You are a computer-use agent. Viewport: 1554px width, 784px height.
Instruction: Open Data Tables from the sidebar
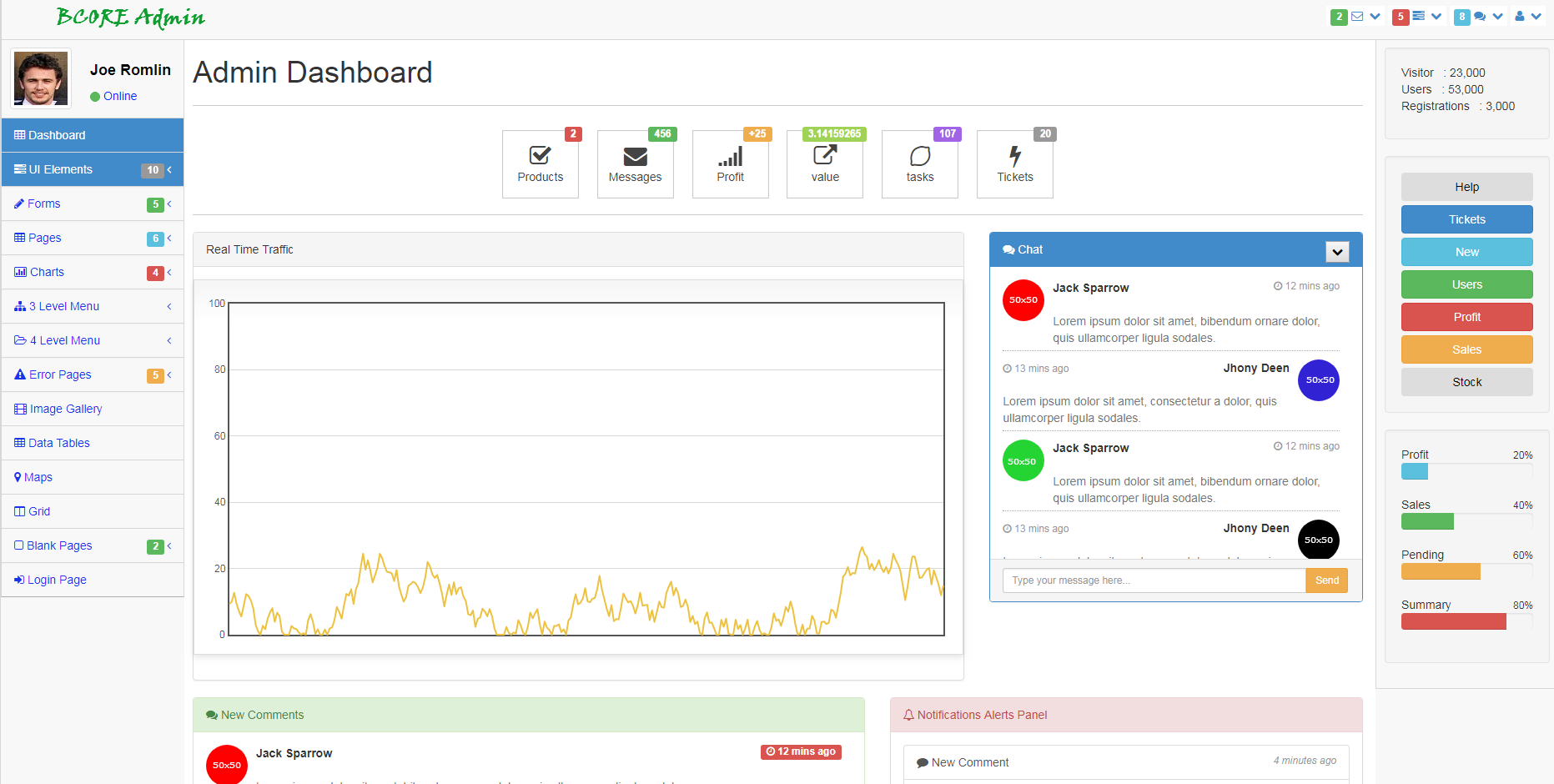pos(58,443)
